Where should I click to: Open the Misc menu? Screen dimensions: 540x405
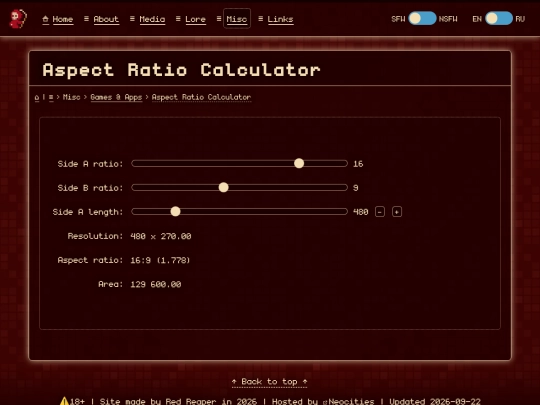click(237, 19)
